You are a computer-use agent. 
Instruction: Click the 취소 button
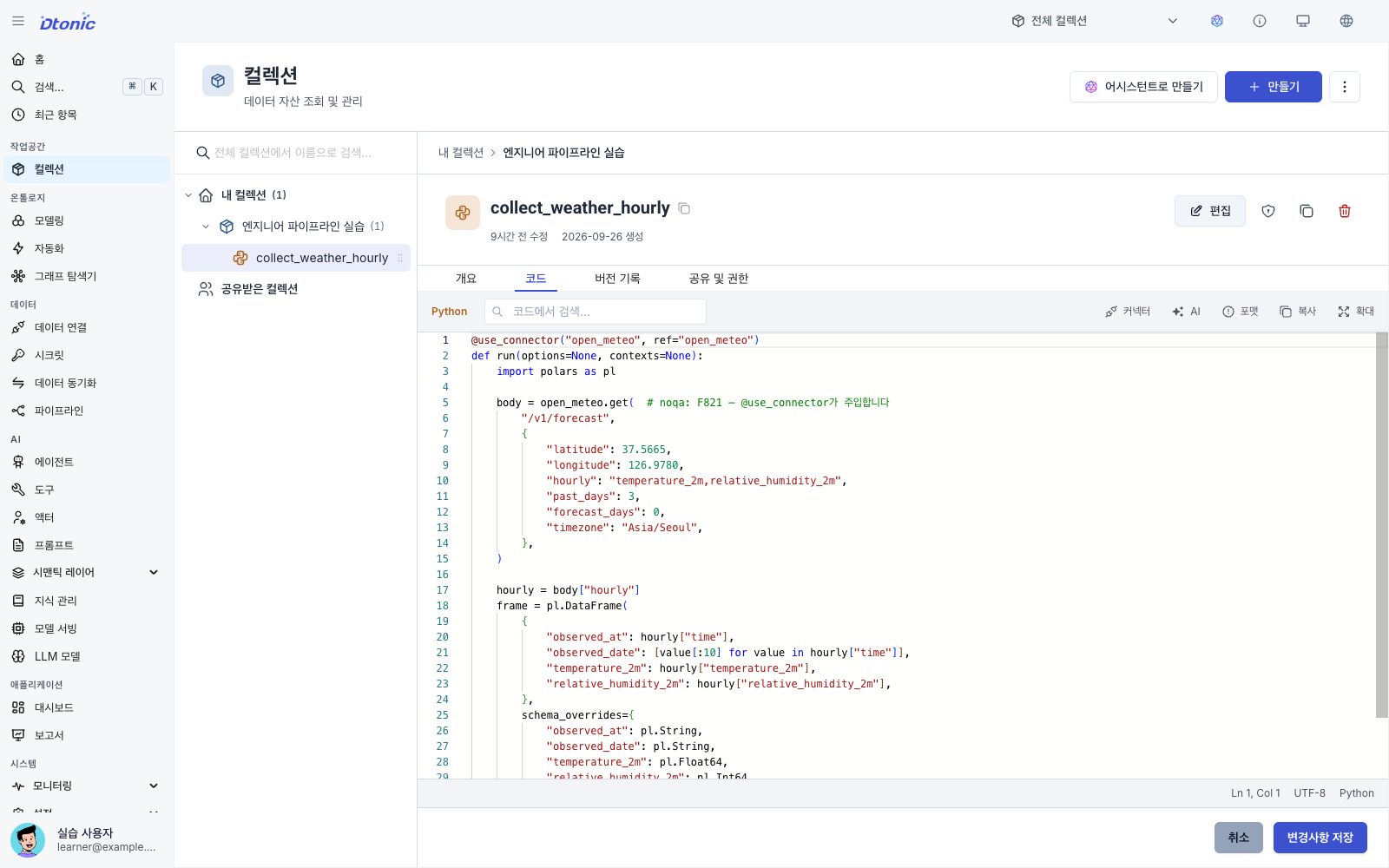1239,838
